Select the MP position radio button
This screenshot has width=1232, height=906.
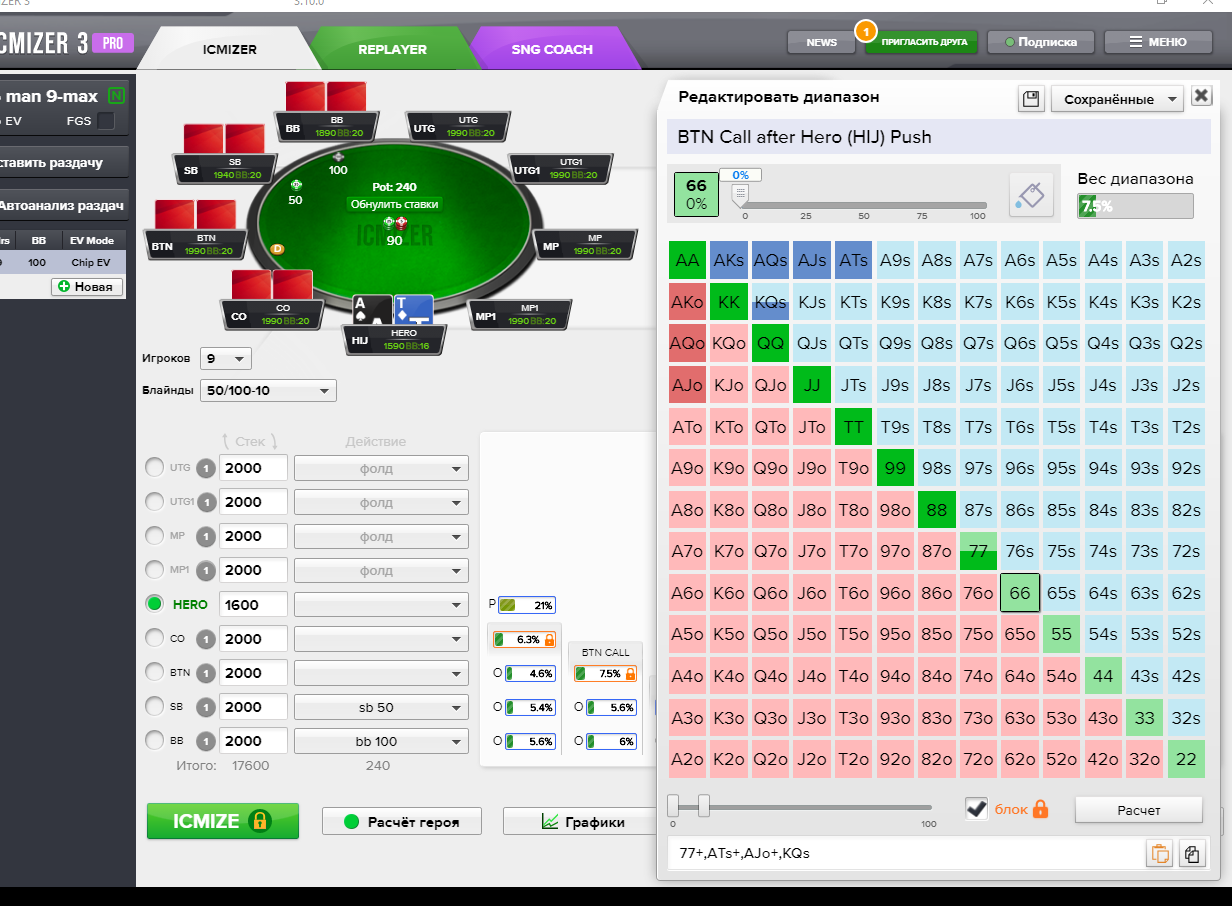tap(155, 535)
